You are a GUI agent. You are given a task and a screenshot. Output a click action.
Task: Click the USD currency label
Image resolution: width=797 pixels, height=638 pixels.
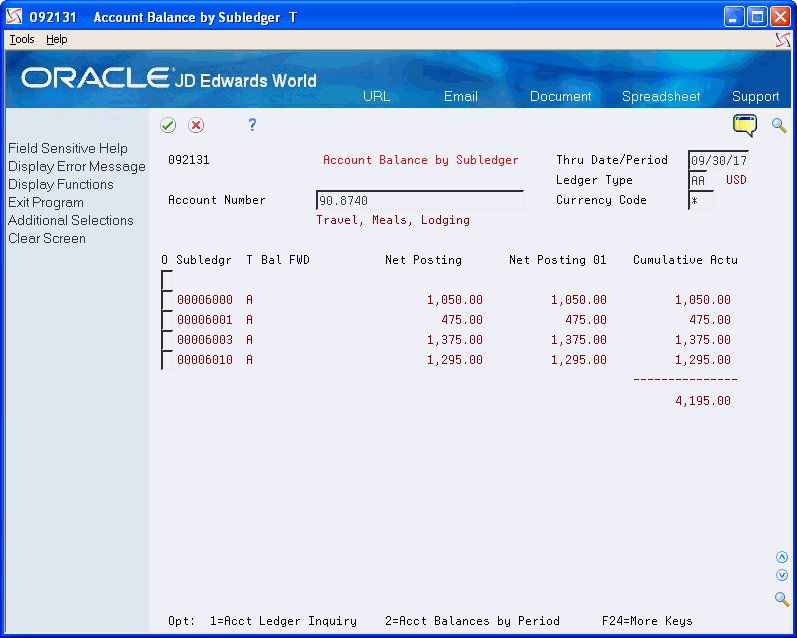pyautogui.click(x=736, y=180)
